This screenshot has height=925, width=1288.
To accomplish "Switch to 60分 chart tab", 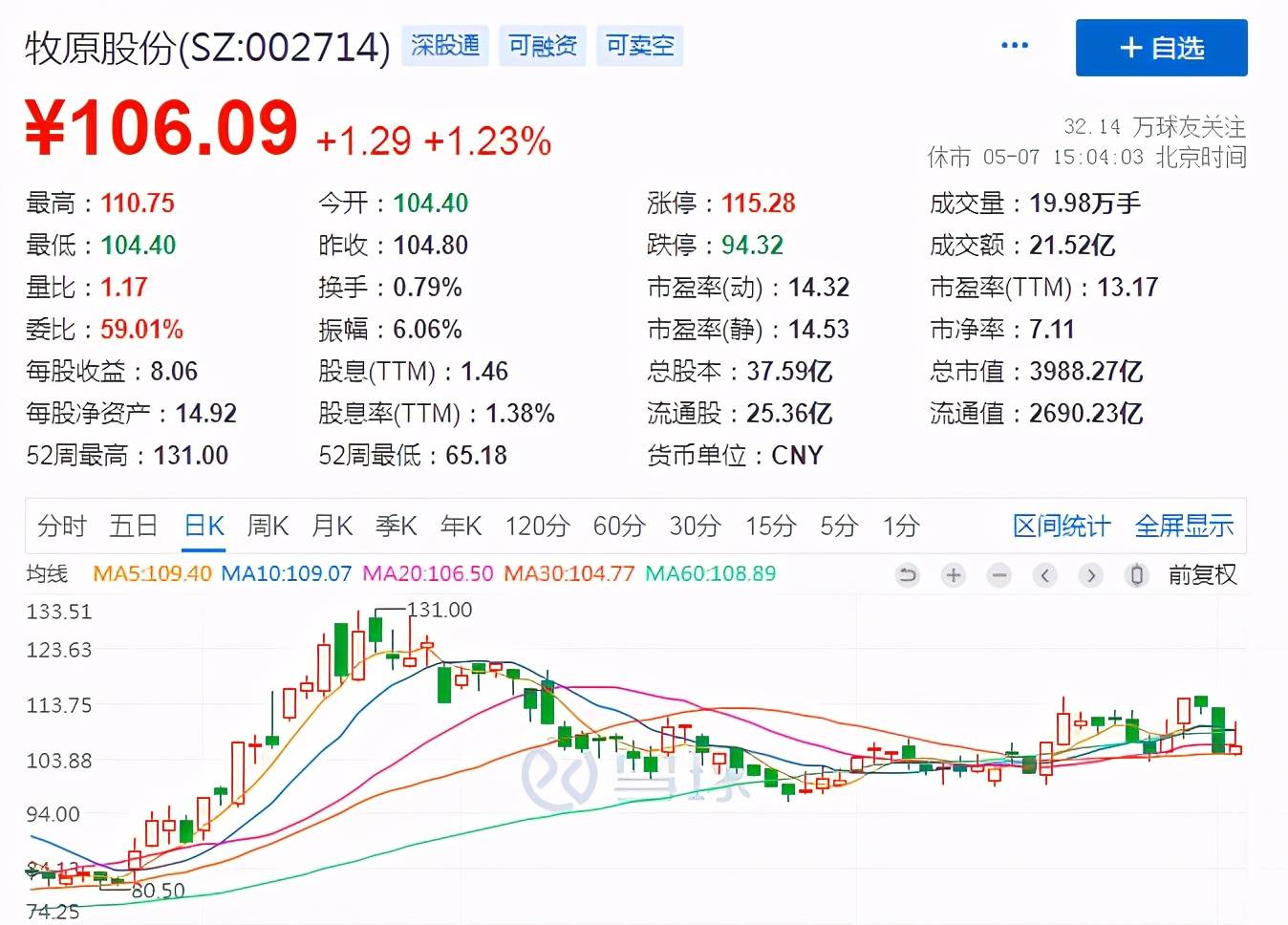I will click(x=619, y=526).
